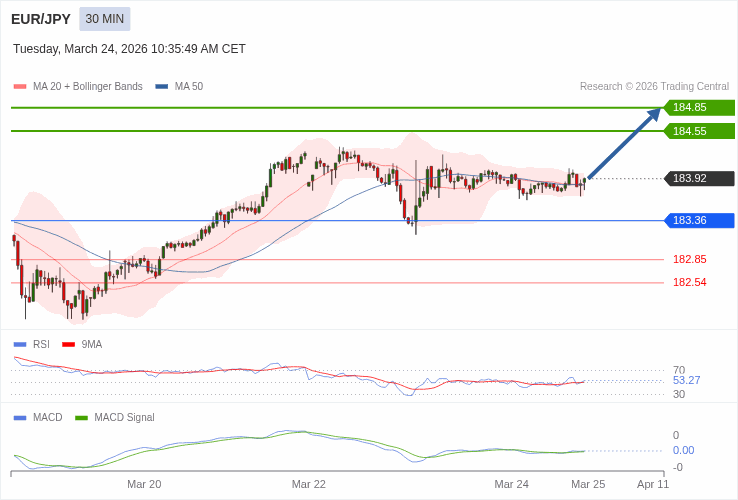Click the 0.00 MACD value label
This screenshot has height=500, width=738.
[x=683, y=450]
